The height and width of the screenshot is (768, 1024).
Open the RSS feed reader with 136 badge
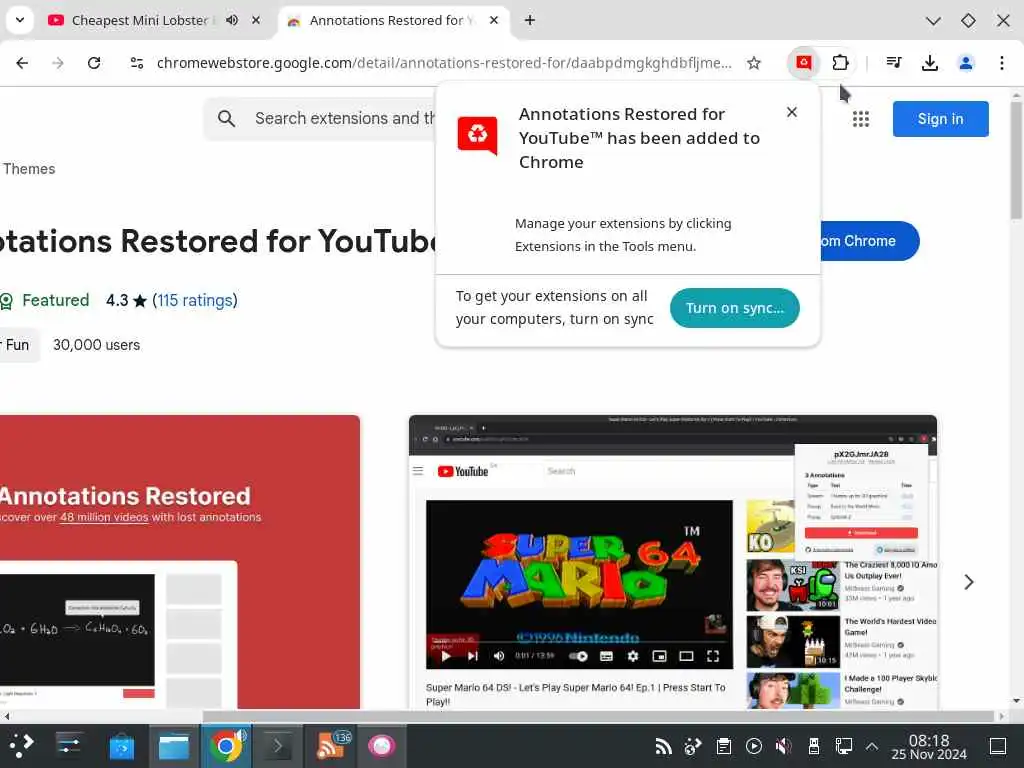coord(332,745)
